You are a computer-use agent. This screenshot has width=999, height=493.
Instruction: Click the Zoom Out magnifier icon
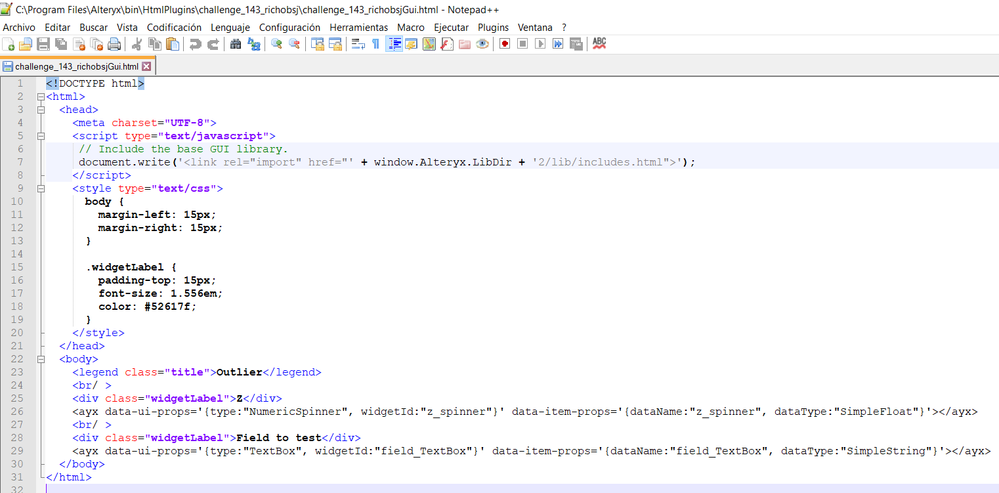click(294, 44)
